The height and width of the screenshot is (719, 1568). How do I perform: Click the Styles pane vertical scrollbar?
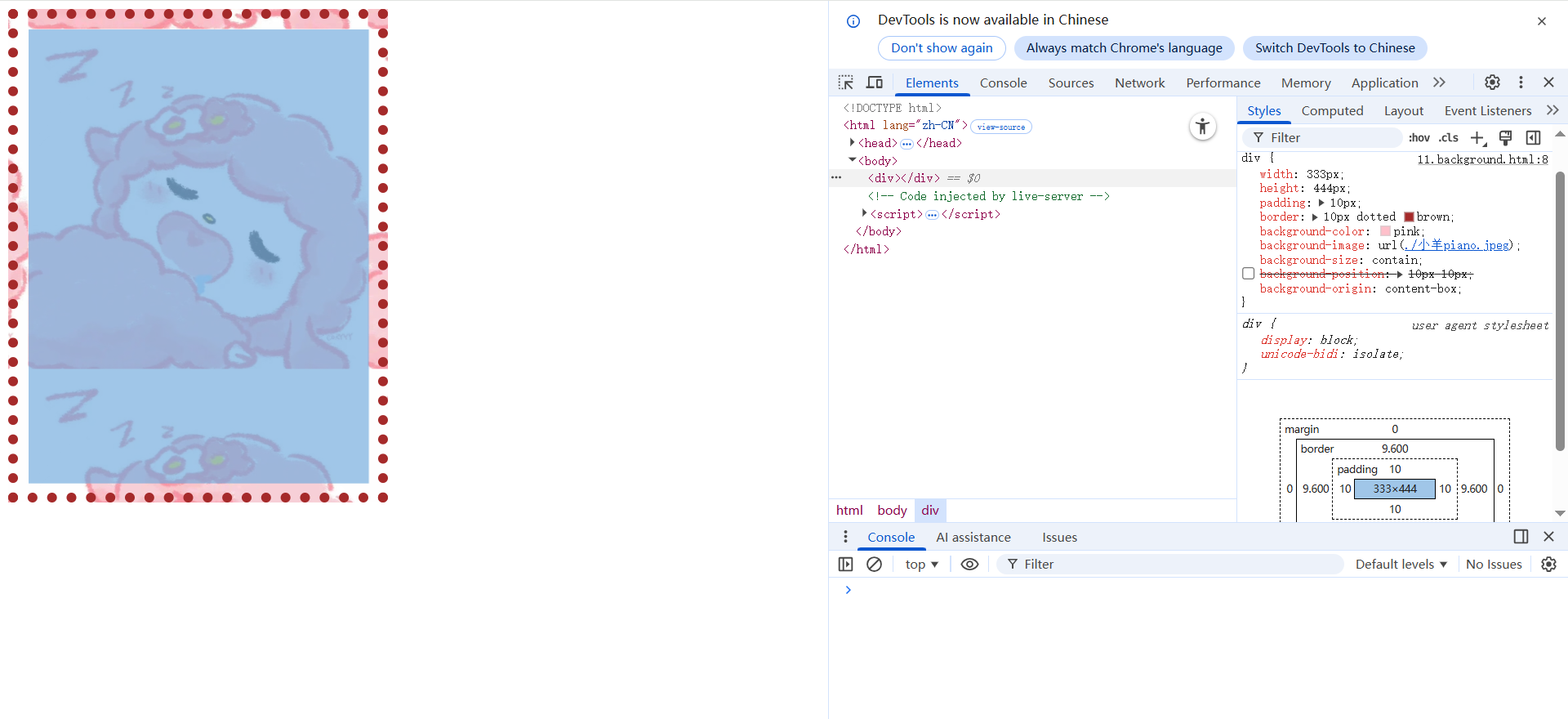1560,310
